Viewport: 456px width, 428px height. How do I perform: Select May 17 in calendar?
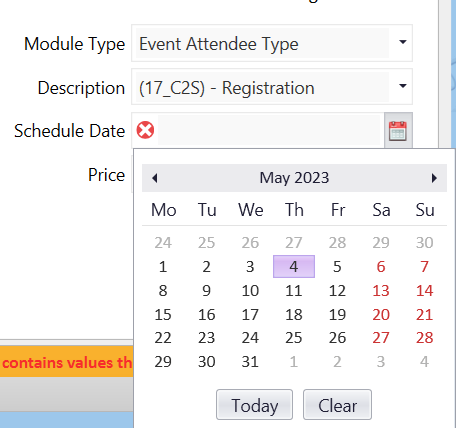[250, 314]
